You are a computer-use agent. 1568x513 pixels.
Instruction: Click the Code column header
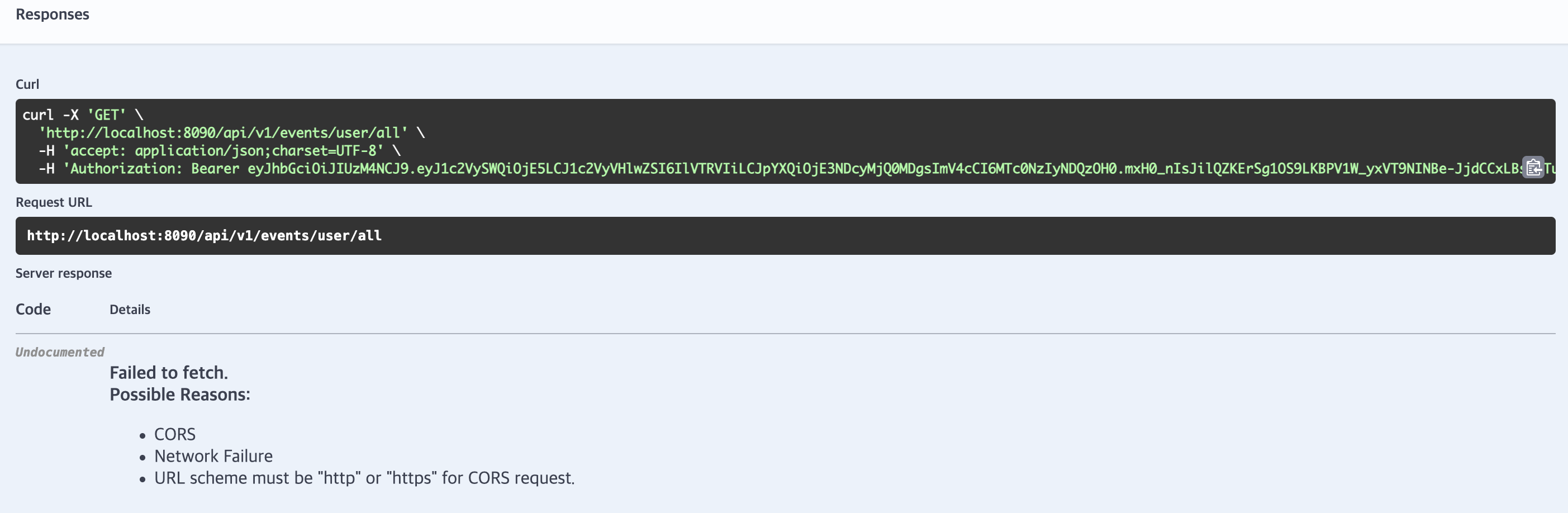[33, 309]
